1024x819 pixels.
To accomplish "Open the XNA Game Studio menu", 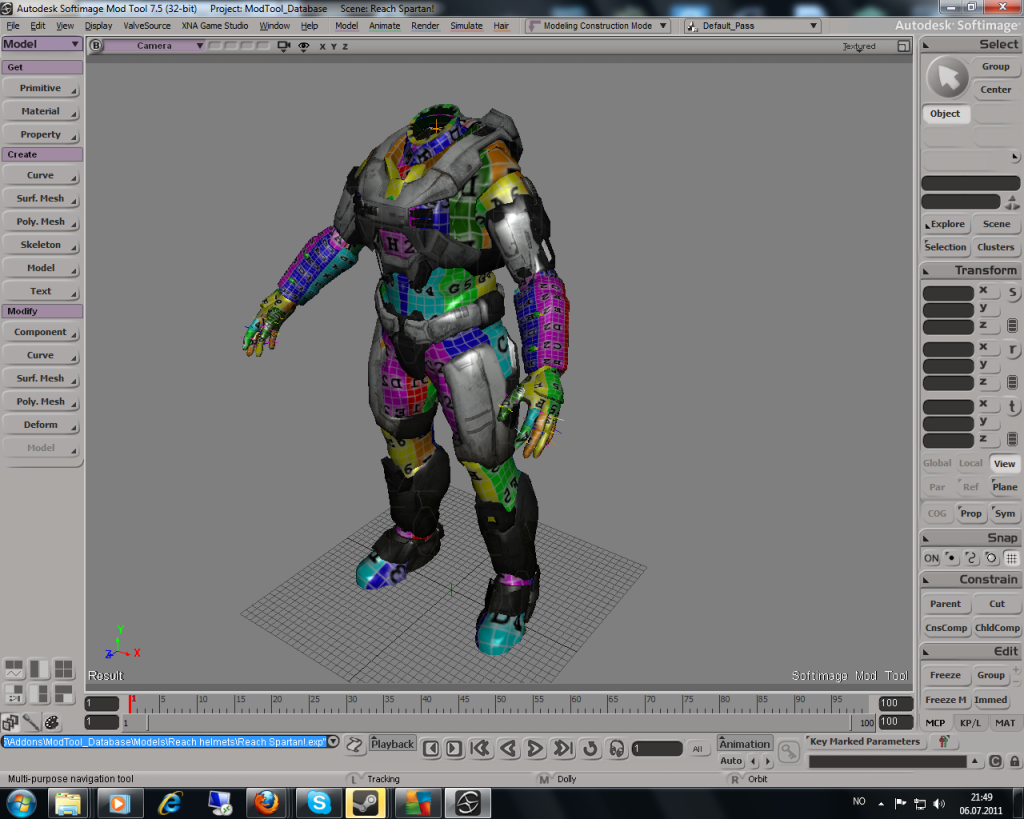I will pyautogui.click(x=215, y=25).
